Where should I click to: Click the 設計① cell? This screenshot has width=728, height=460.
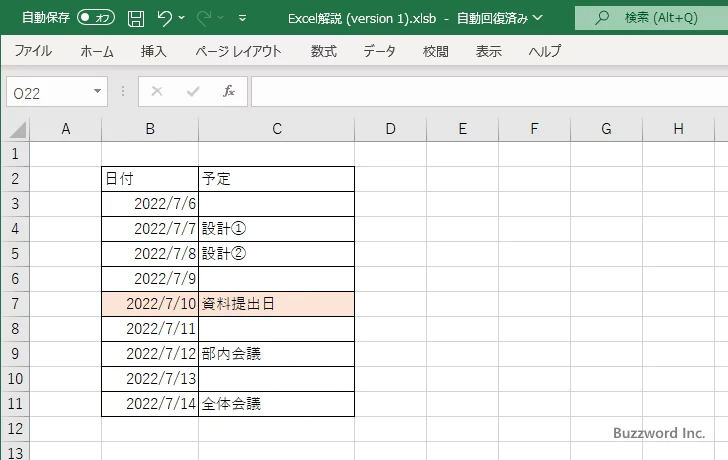[x=276, y=229]
